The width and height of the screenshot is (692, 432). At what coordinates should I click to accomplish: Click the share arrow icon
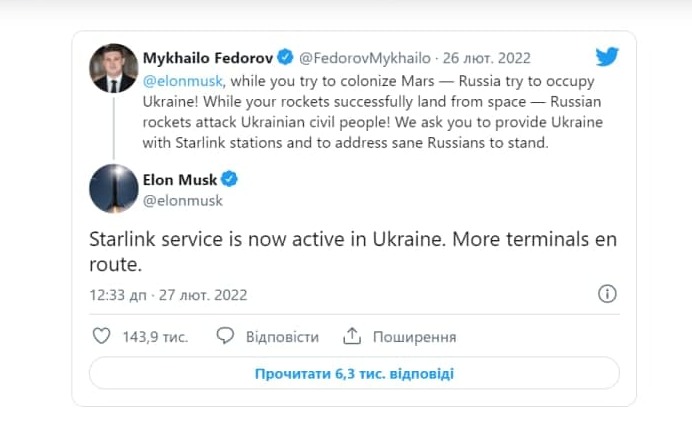coord(352,336)
